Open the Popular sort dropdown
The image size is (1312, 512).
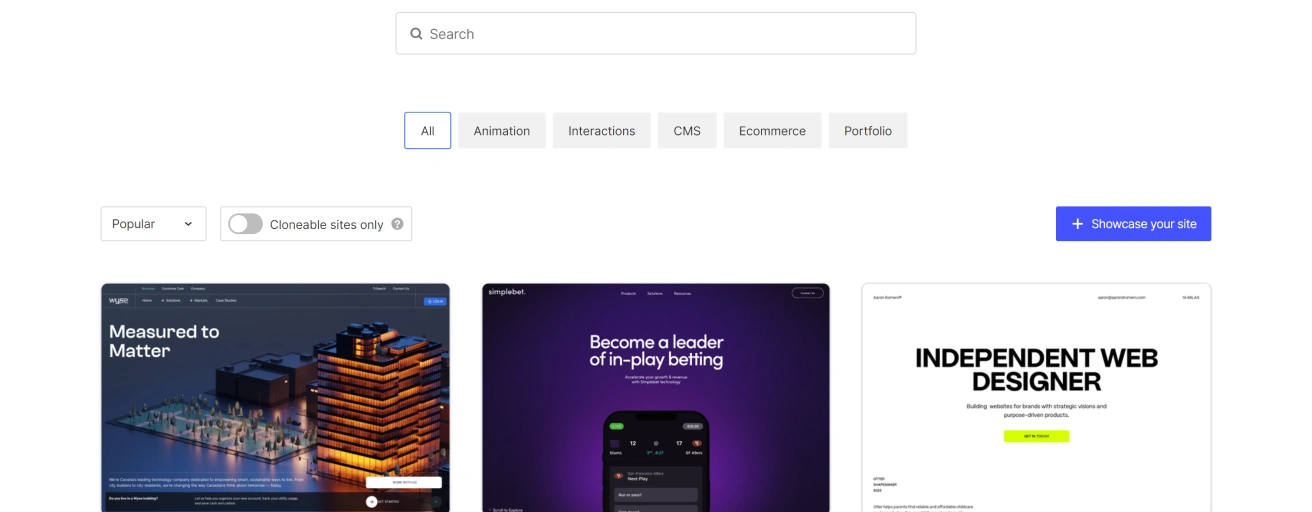(153, 224)
